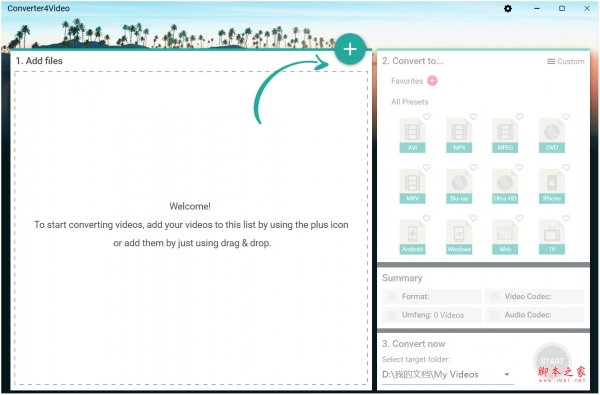Select the MP4 preset icon
The width and height of the screenshot is (600, 395).
click(459, 135)
